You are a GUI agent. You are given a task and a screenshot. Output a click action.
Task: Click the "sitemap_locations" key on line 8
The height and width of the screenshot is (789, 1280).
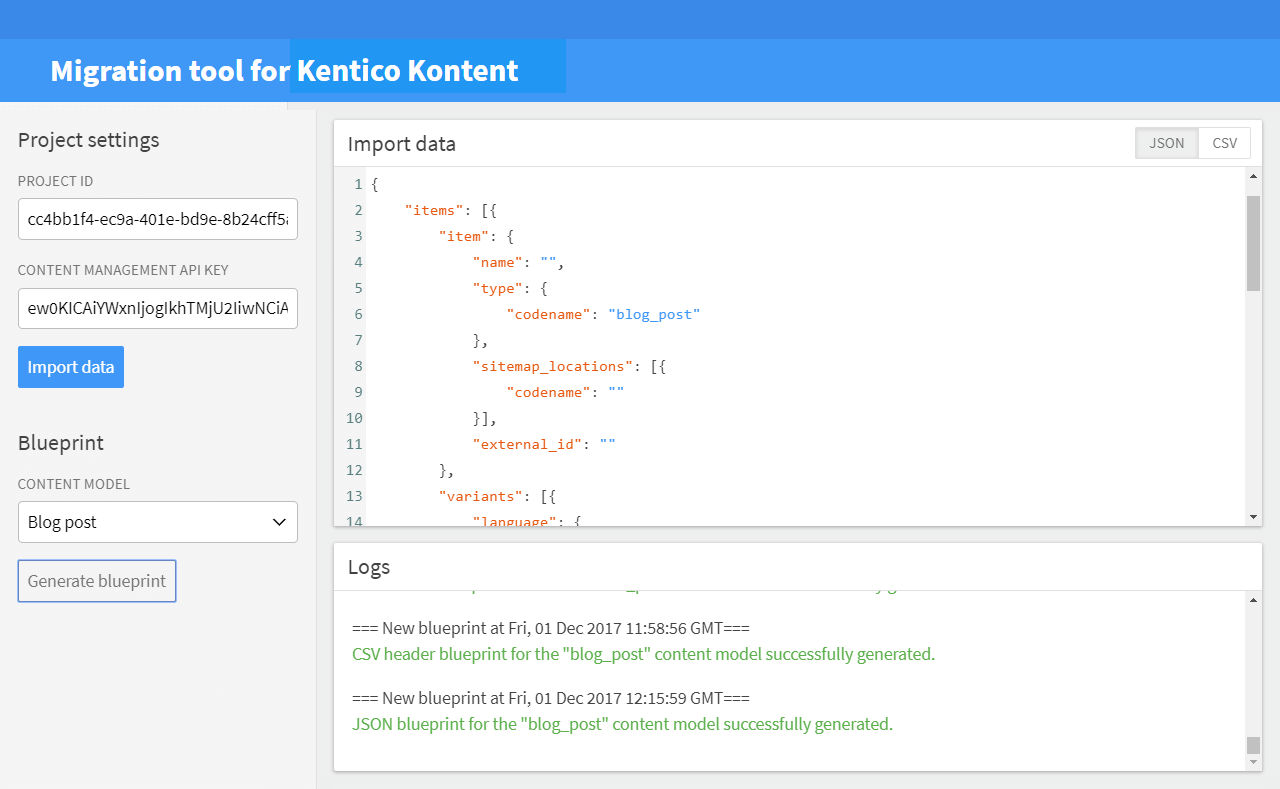coord(553,366)
